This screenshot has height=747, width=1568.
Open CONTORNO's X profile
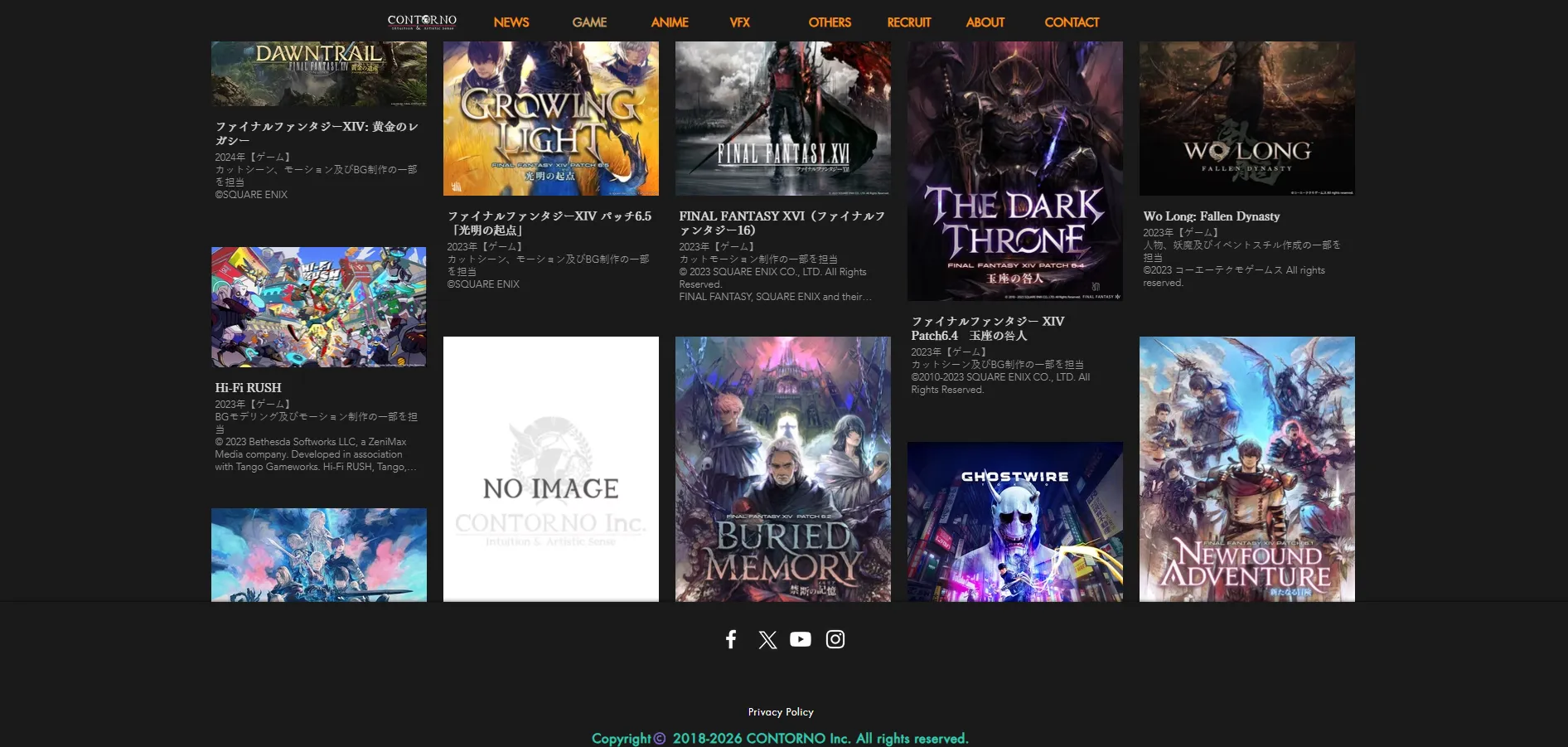tap(767, 639)
